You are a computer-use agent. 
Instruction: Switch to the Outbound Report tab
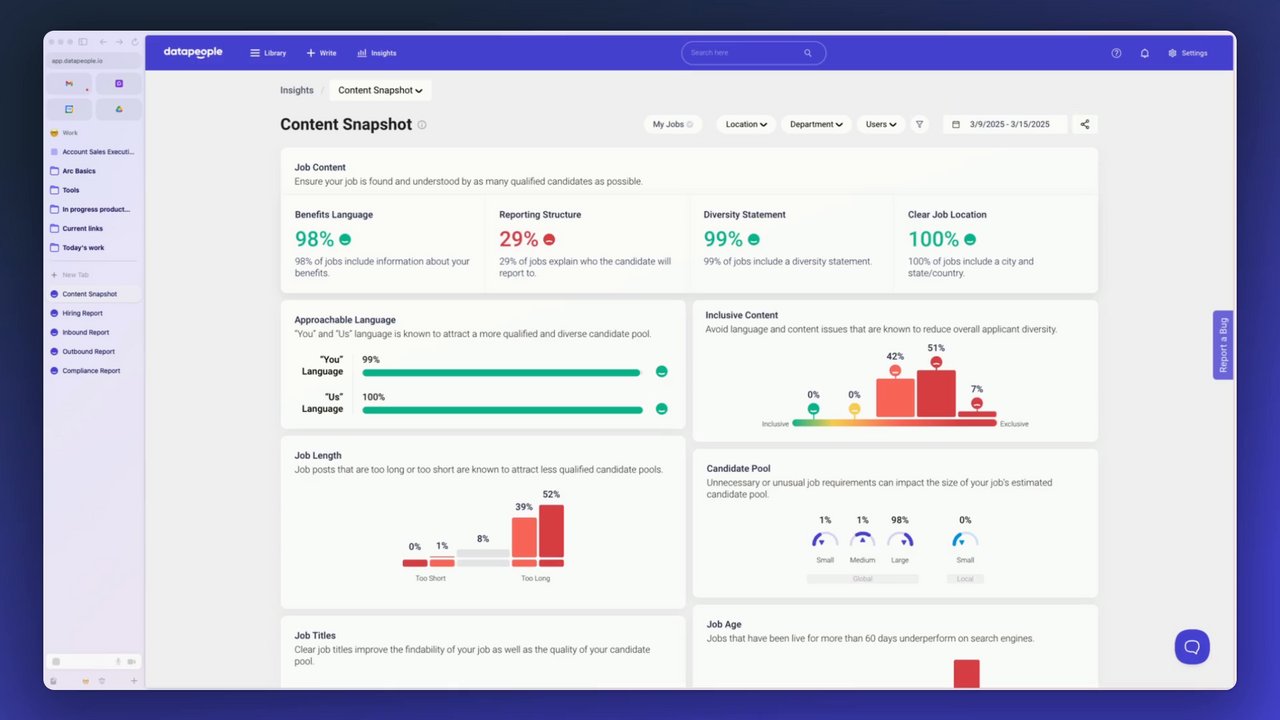[x=94, y=351]
